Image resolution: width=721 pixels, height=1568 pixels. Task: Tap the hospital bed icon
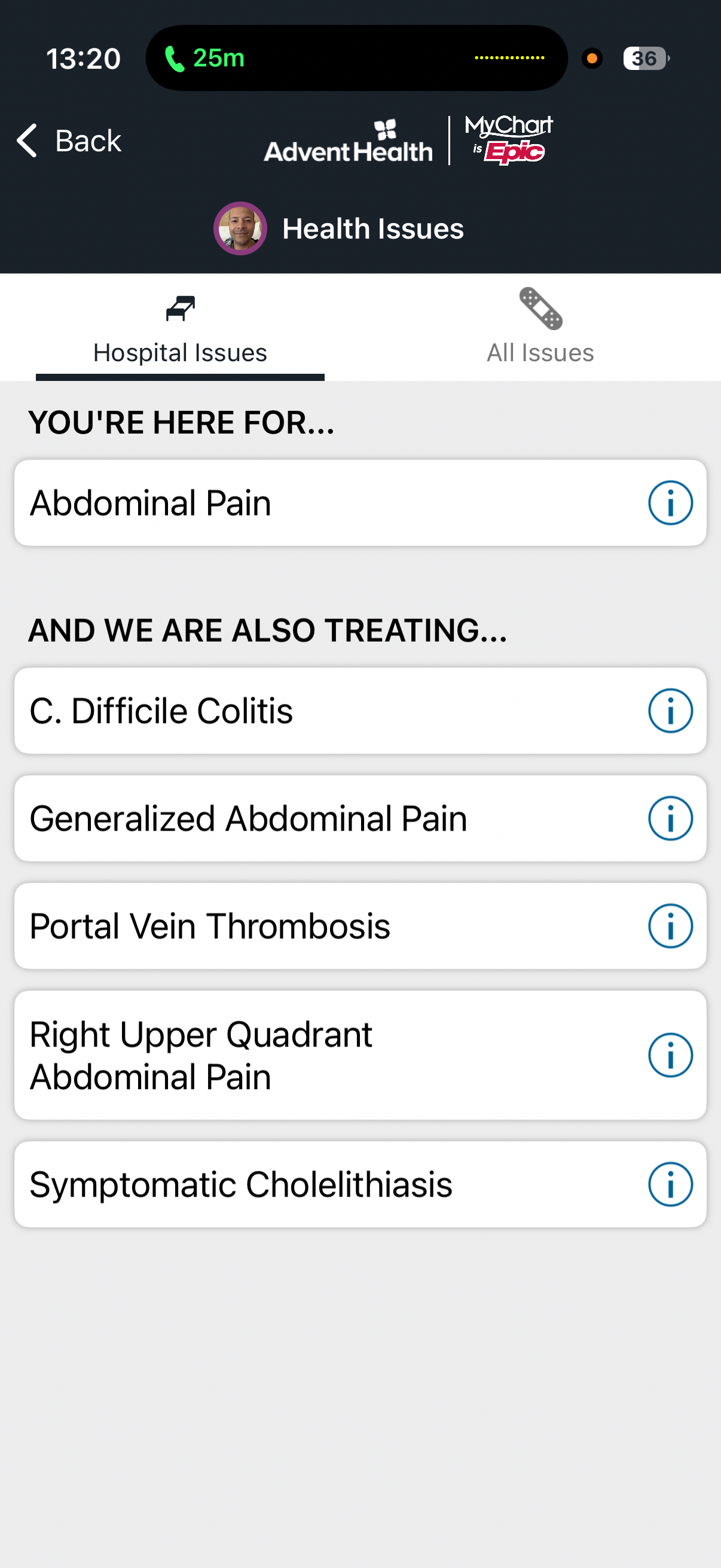pyautogui.click(x=180, y=309)
